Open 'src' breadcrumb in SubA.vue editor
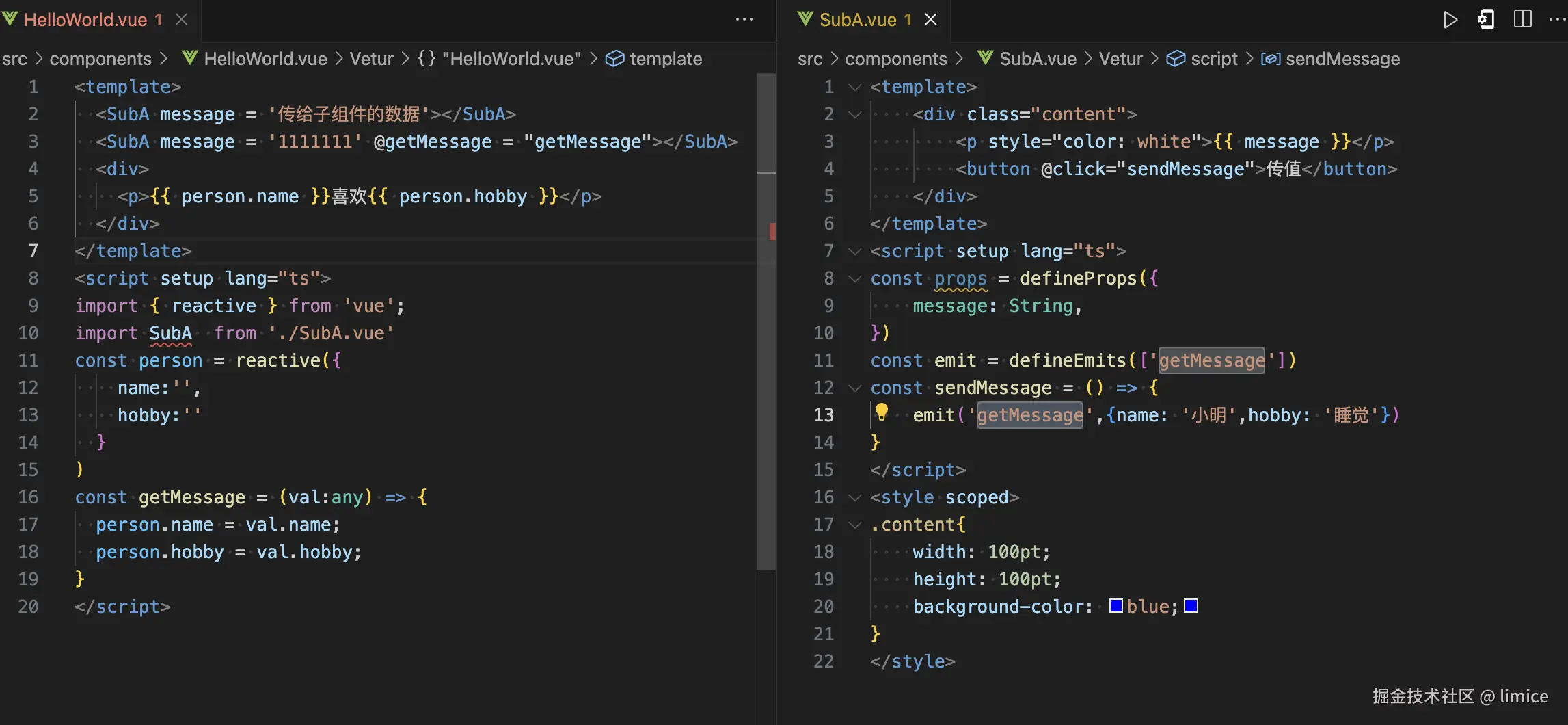 tap(810, 59)
